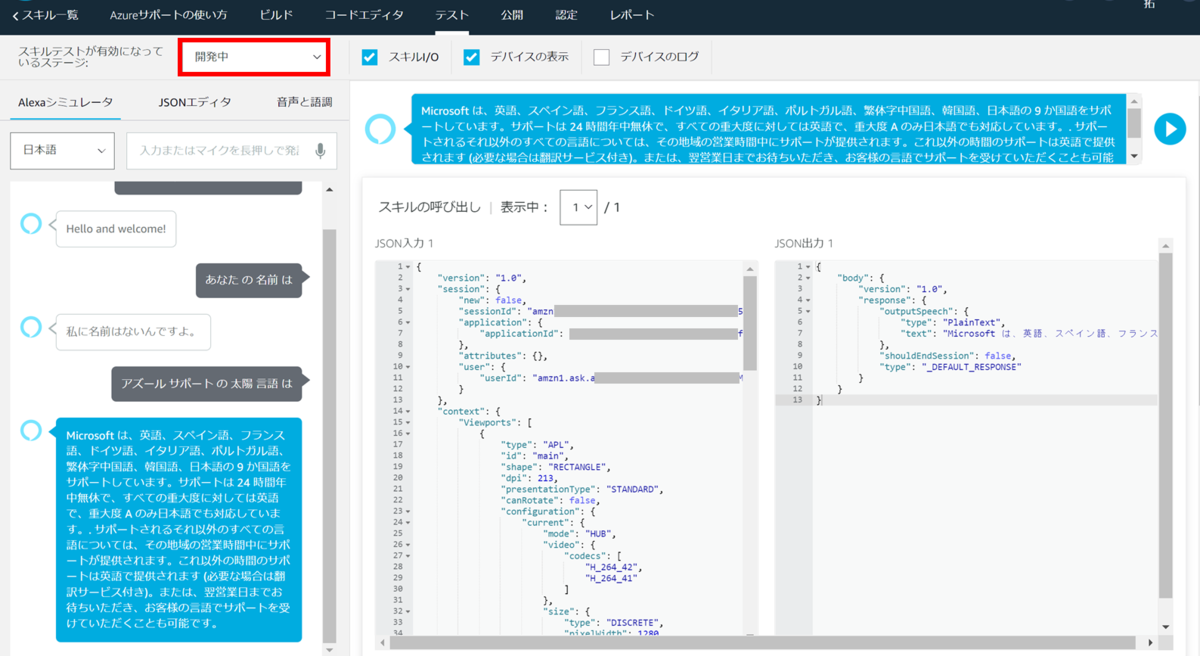Screen dimensions: 1200x656
Task: Click the 'アズール サポート の 太陽 言語 は' bubble
Action: point(206,383)
